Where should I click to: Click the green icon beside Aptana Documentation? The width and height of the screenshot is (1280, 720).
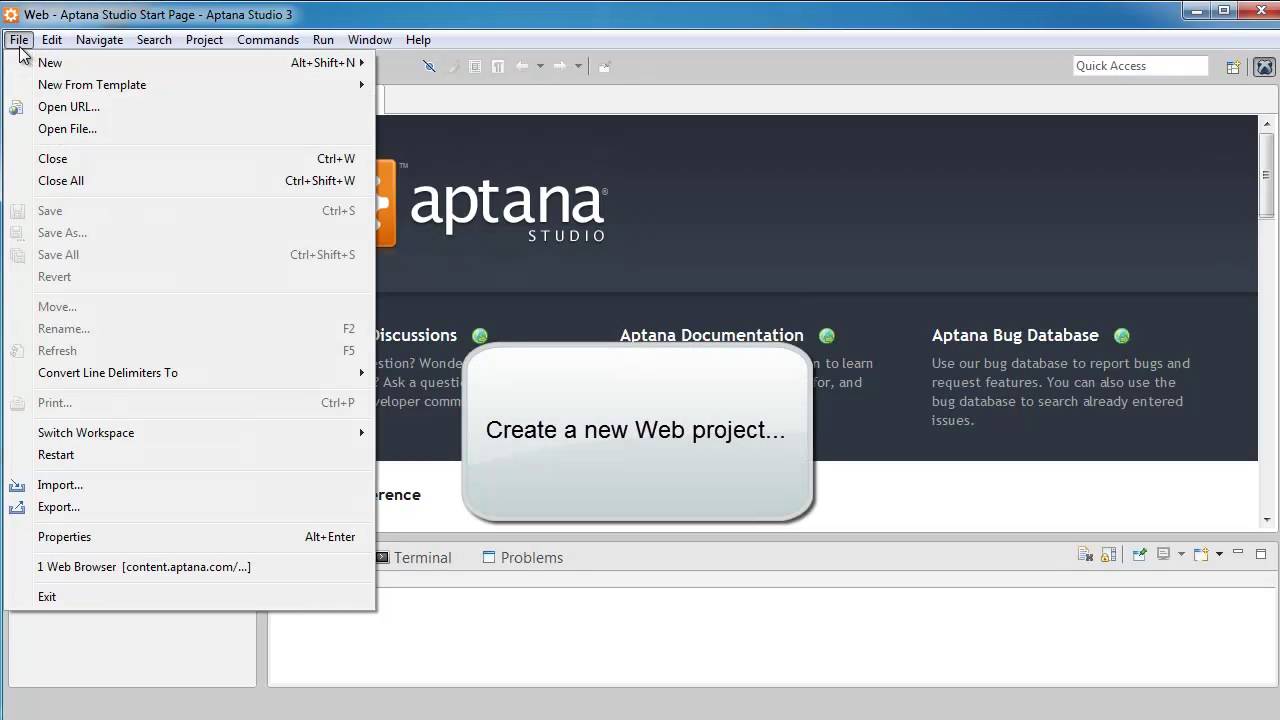(x=826, y=336)
